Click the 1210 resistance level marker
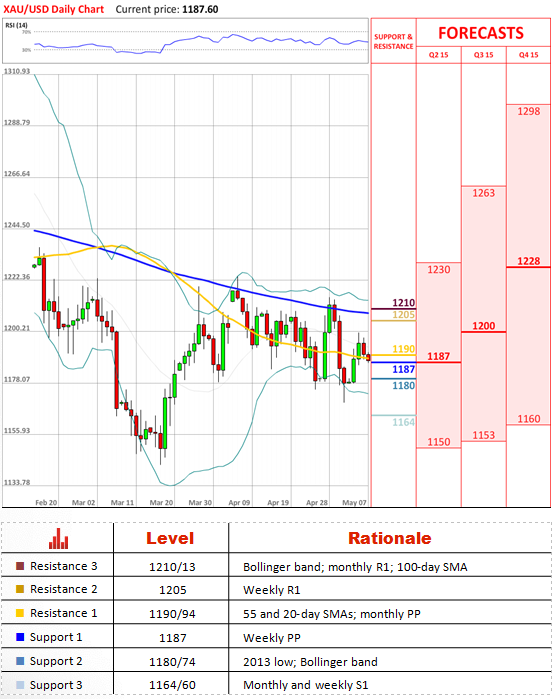The width and height of the screenshot is (556, 699). pos(404,303)
